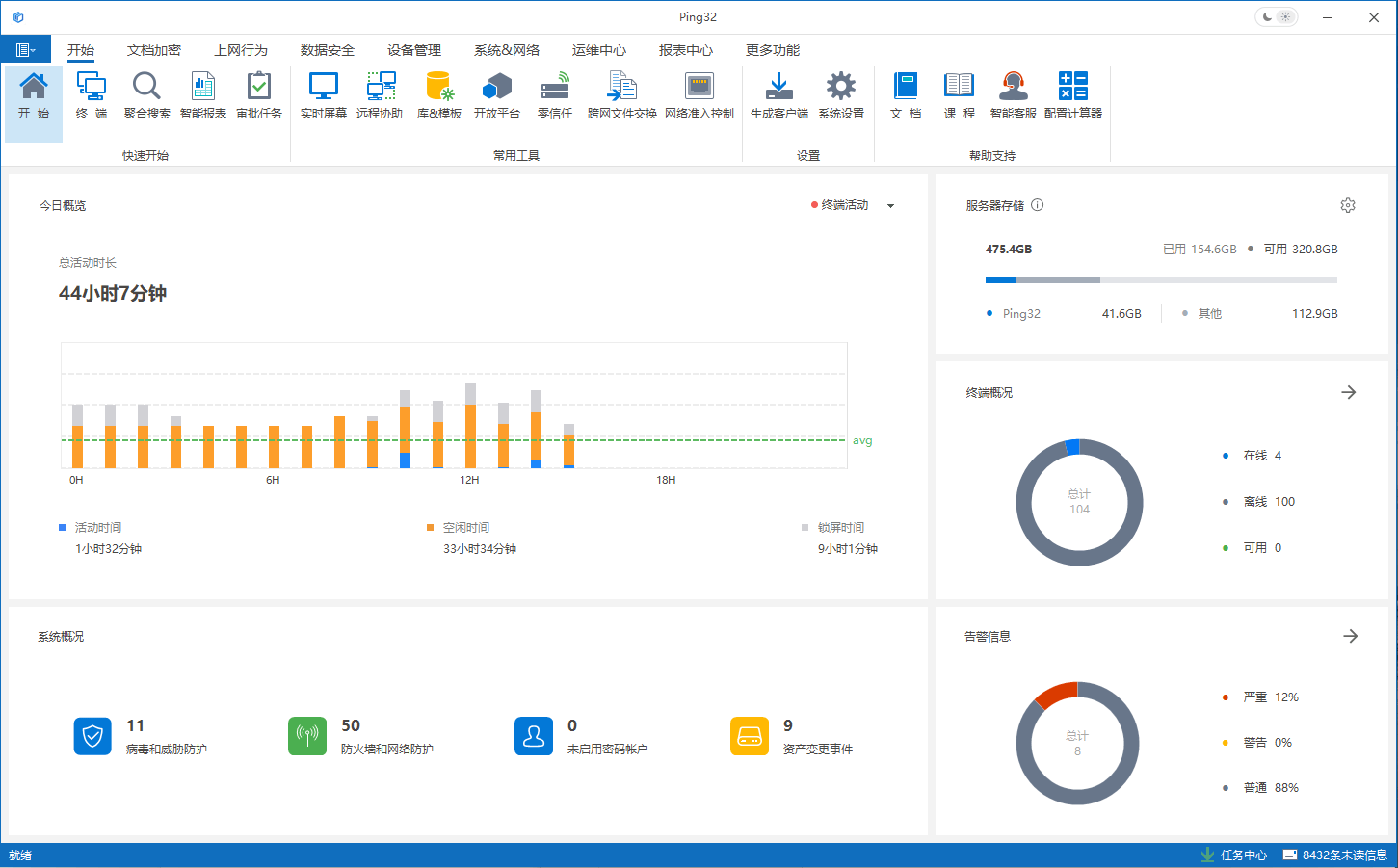This screenshot has width=1398, height=868.
Task: Toggle 严重 legend in alert chart
Action: pos(1254,697)
